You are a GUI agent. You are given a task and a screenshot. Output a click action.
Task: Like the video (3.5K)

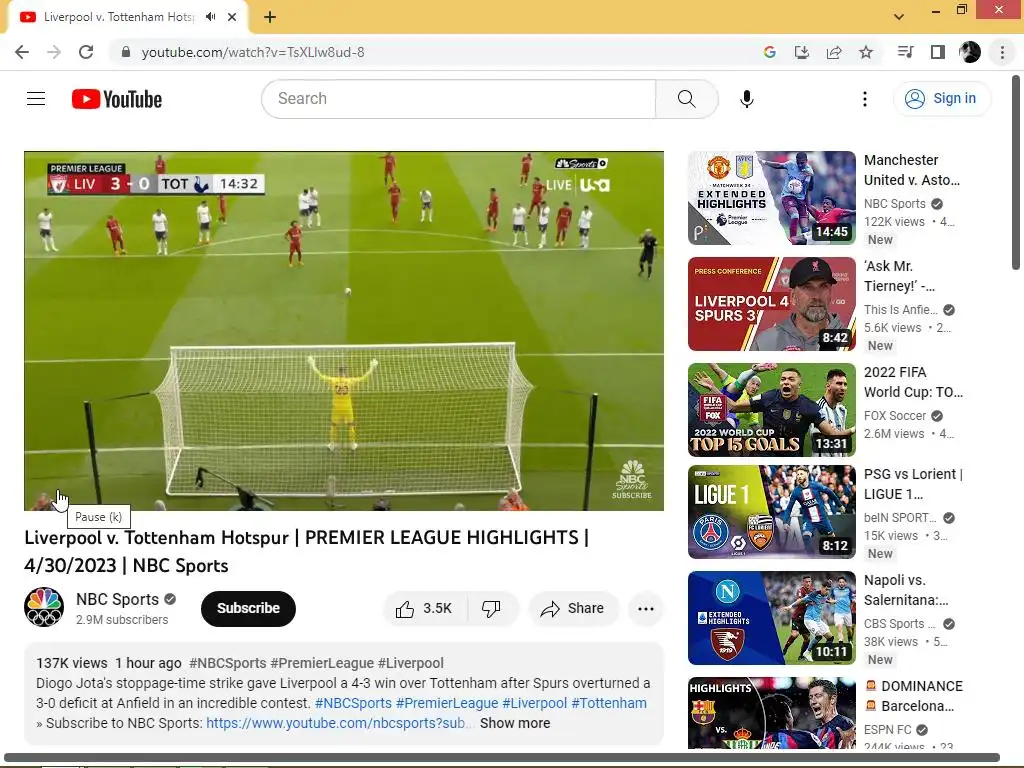[425, 609]
